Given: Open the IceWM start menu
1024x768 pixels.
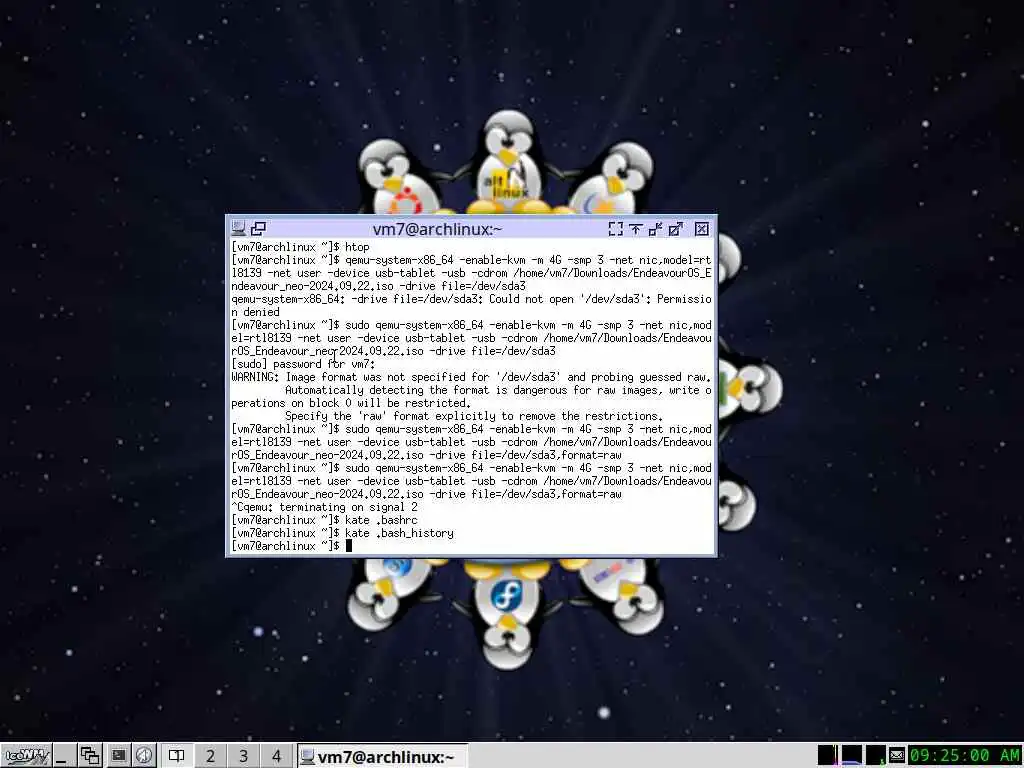Looking at the screenshot, I should pos(26,756).
